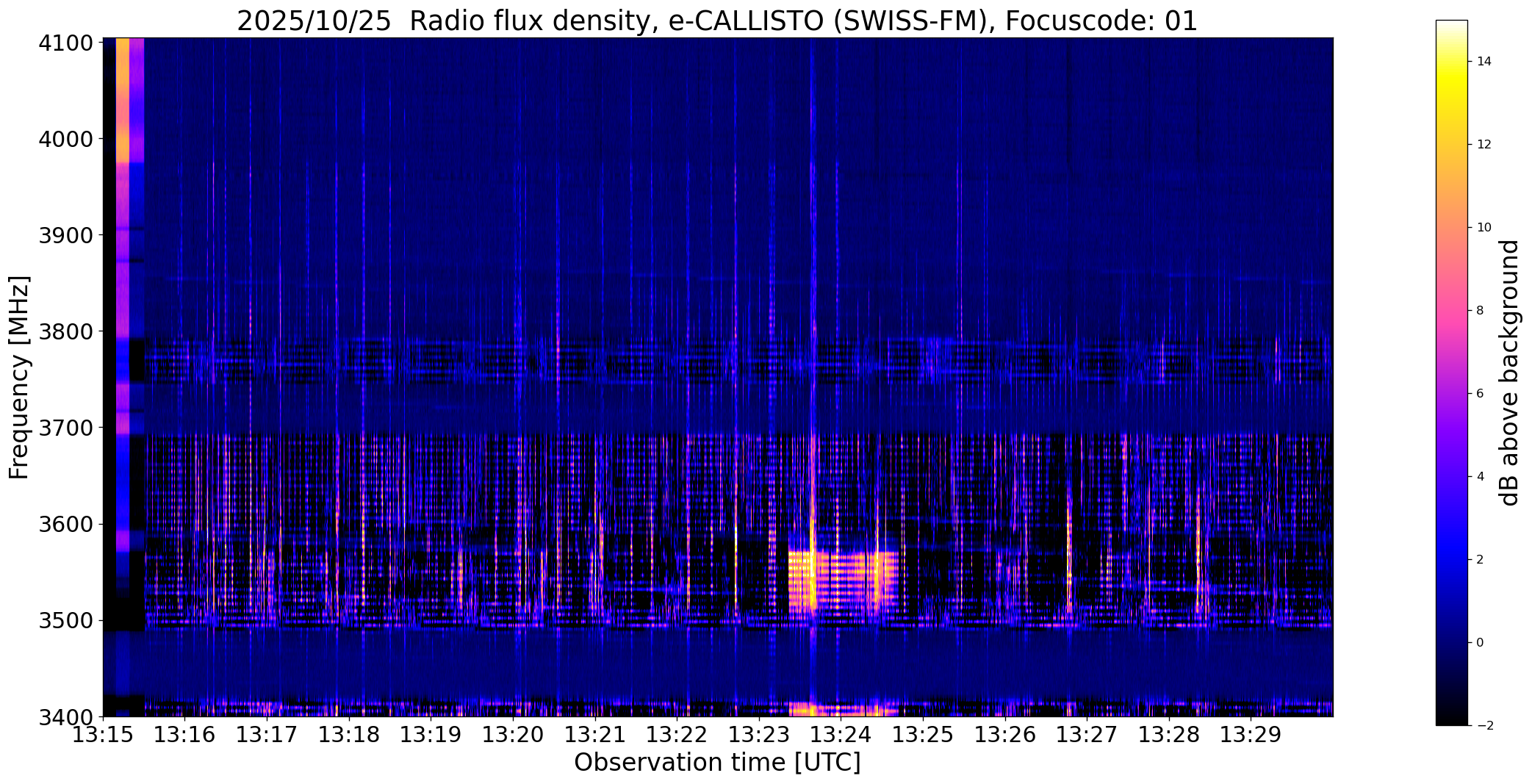
Task: Click the 3600 frequency tick label
Action: click(x=67, y=525)
